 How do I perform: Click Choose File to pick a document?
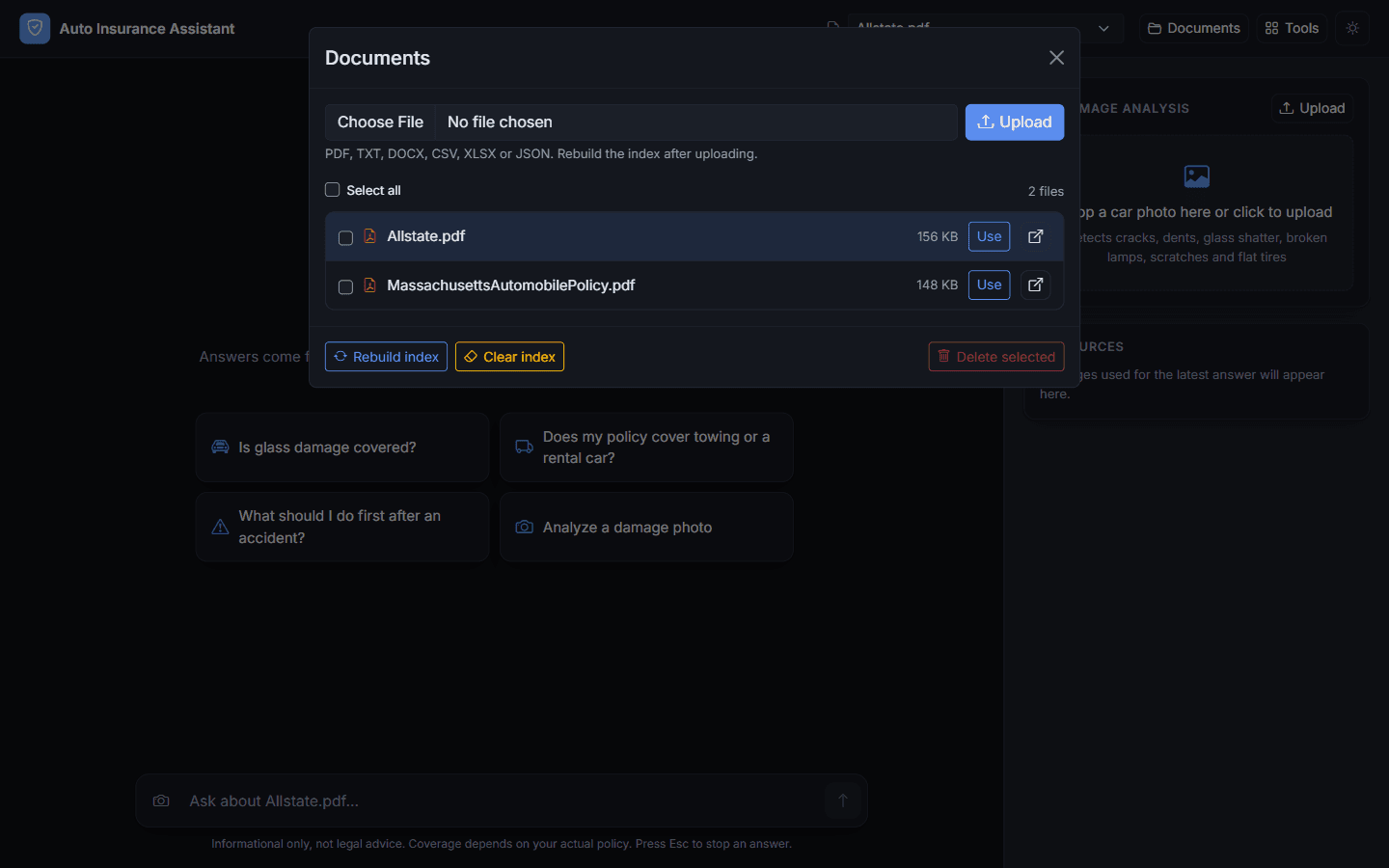coord(380,122)
